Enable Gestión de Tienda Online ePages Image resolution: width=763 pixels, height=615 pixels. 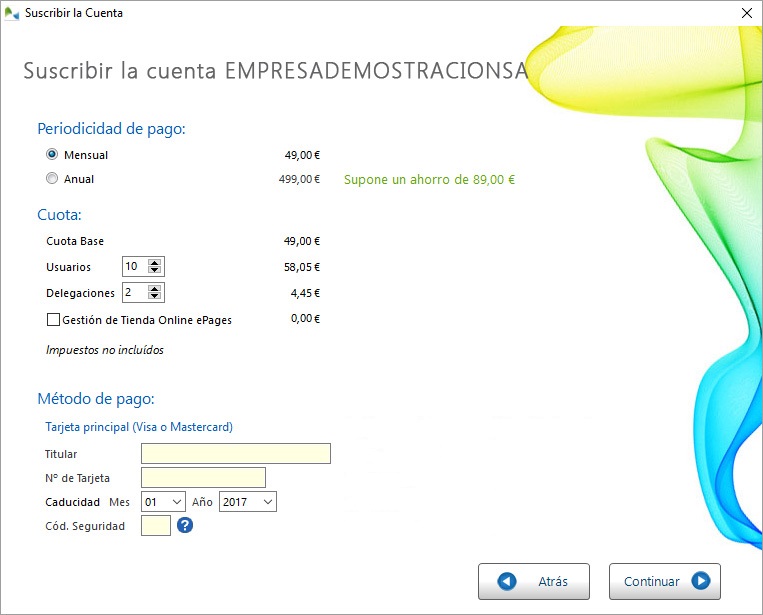pos(54,320)
